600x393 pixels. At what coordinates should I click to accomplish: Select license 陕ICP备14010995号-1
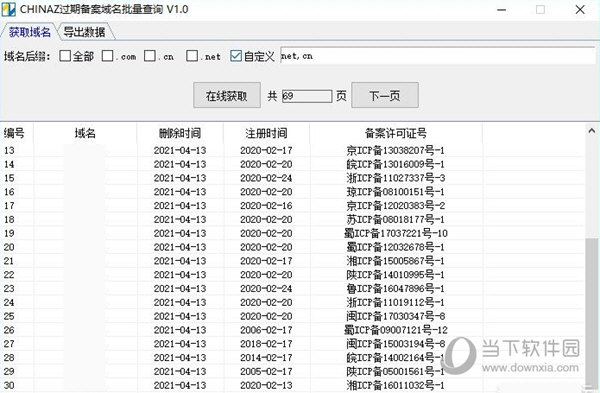[x=396, y=275]
